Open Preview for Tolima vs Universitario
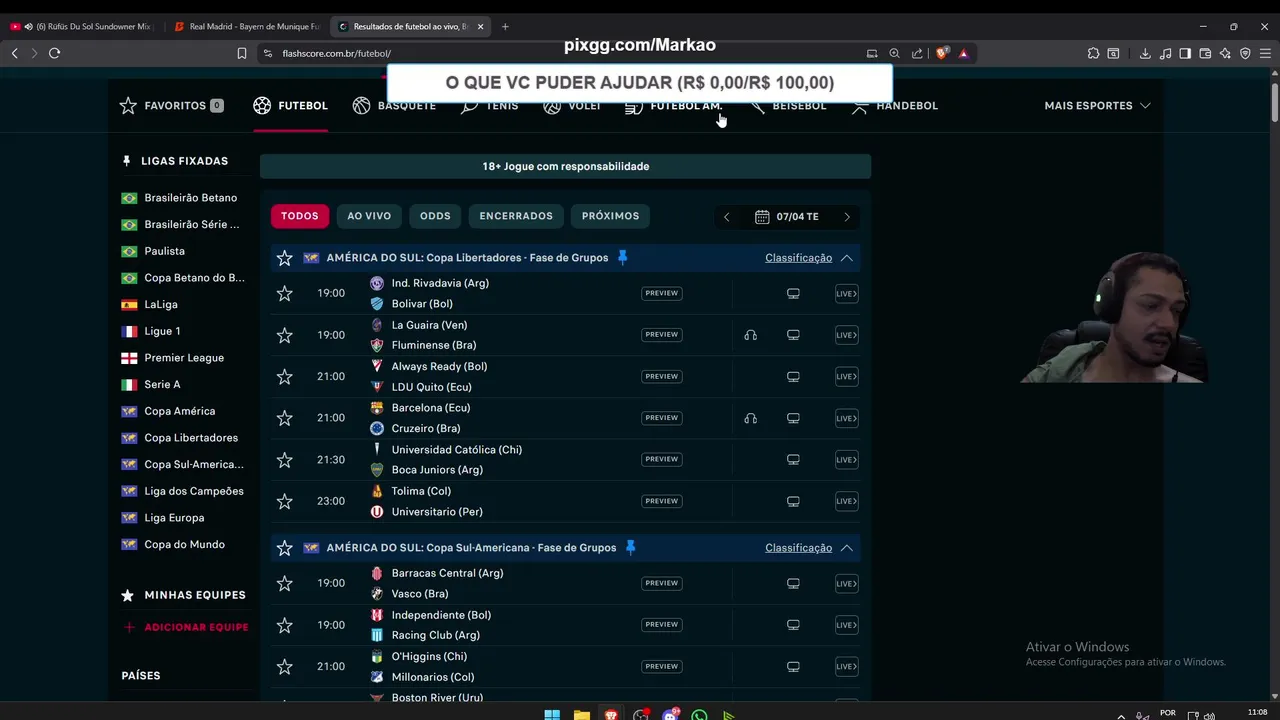This screenshot has width=1280, height=720. click(x=661, y=501)
